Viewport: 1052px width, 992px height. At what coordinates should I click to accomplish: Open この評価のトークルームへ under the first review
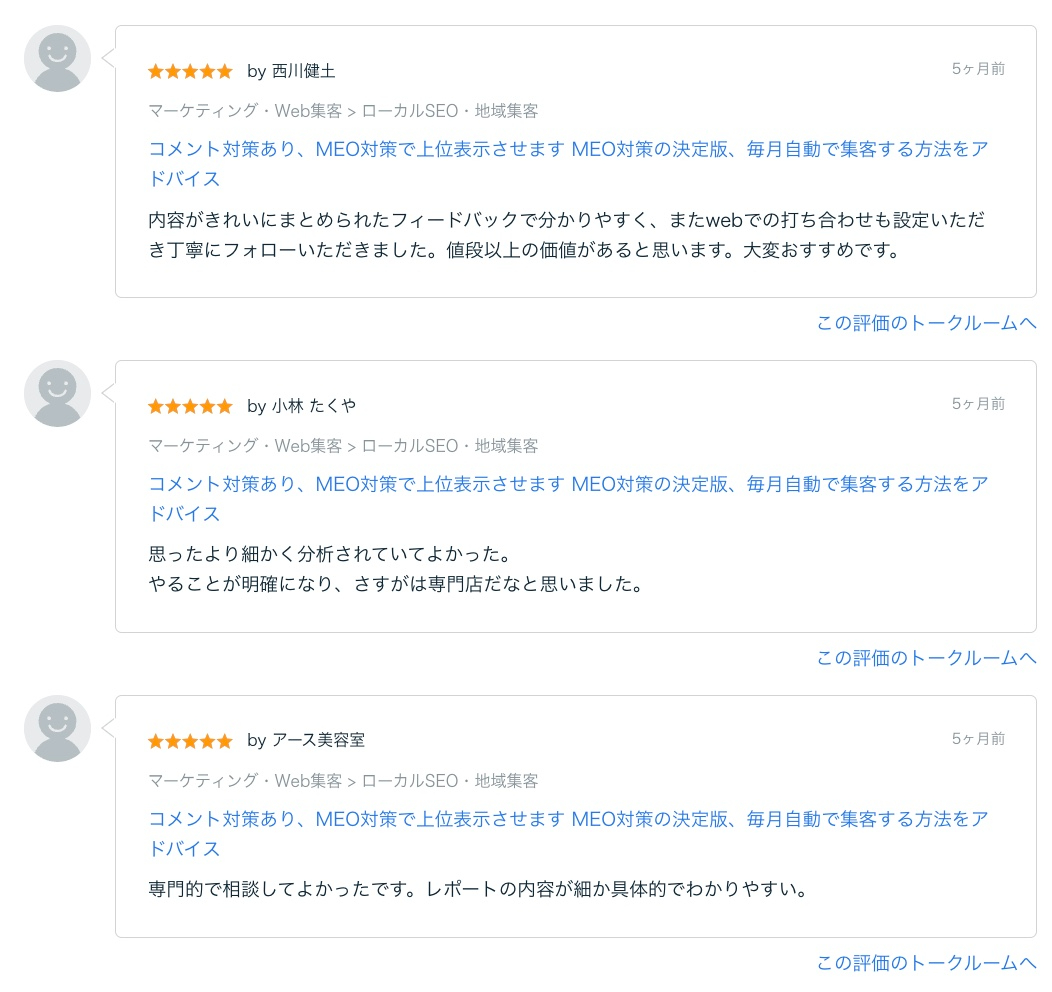point(925,323)
